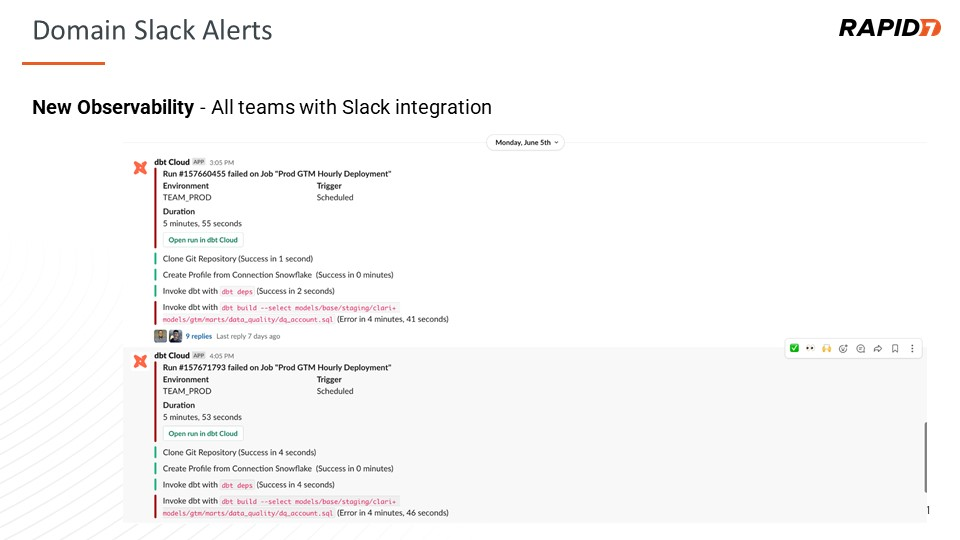960x540 pixels.
Task: React with the green check mark emoji
Action: pyautogui.click(x=794, y=348)
